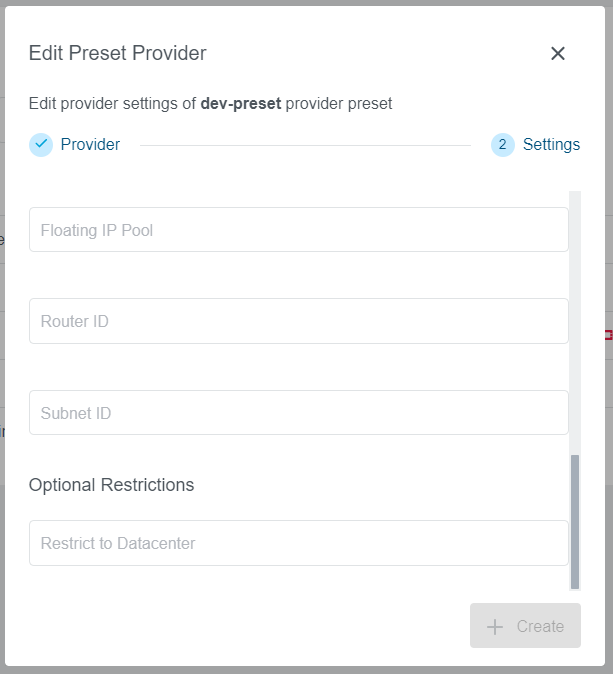Close the Edit Preset Provider dialog
The width and height of the screenshot is (613, 674).
tap(558, 54)
